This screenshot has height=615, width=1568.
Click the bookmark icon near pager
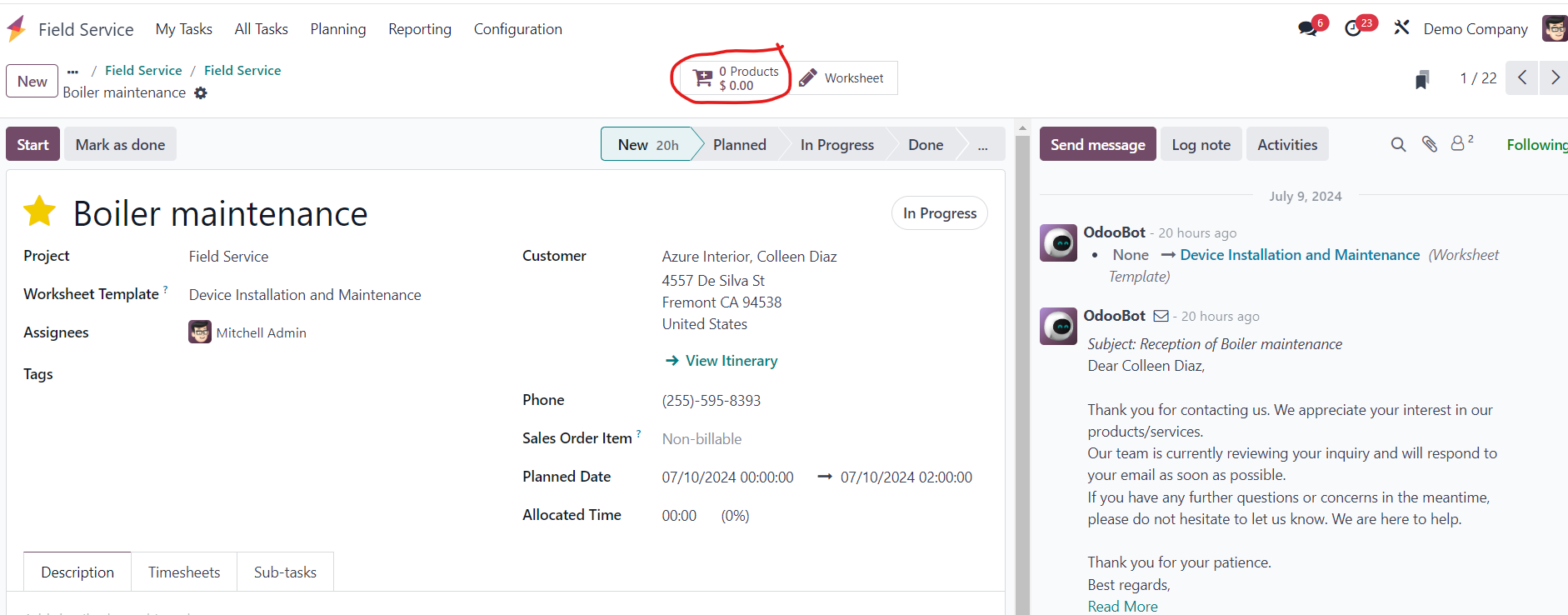pos(1422,79)
